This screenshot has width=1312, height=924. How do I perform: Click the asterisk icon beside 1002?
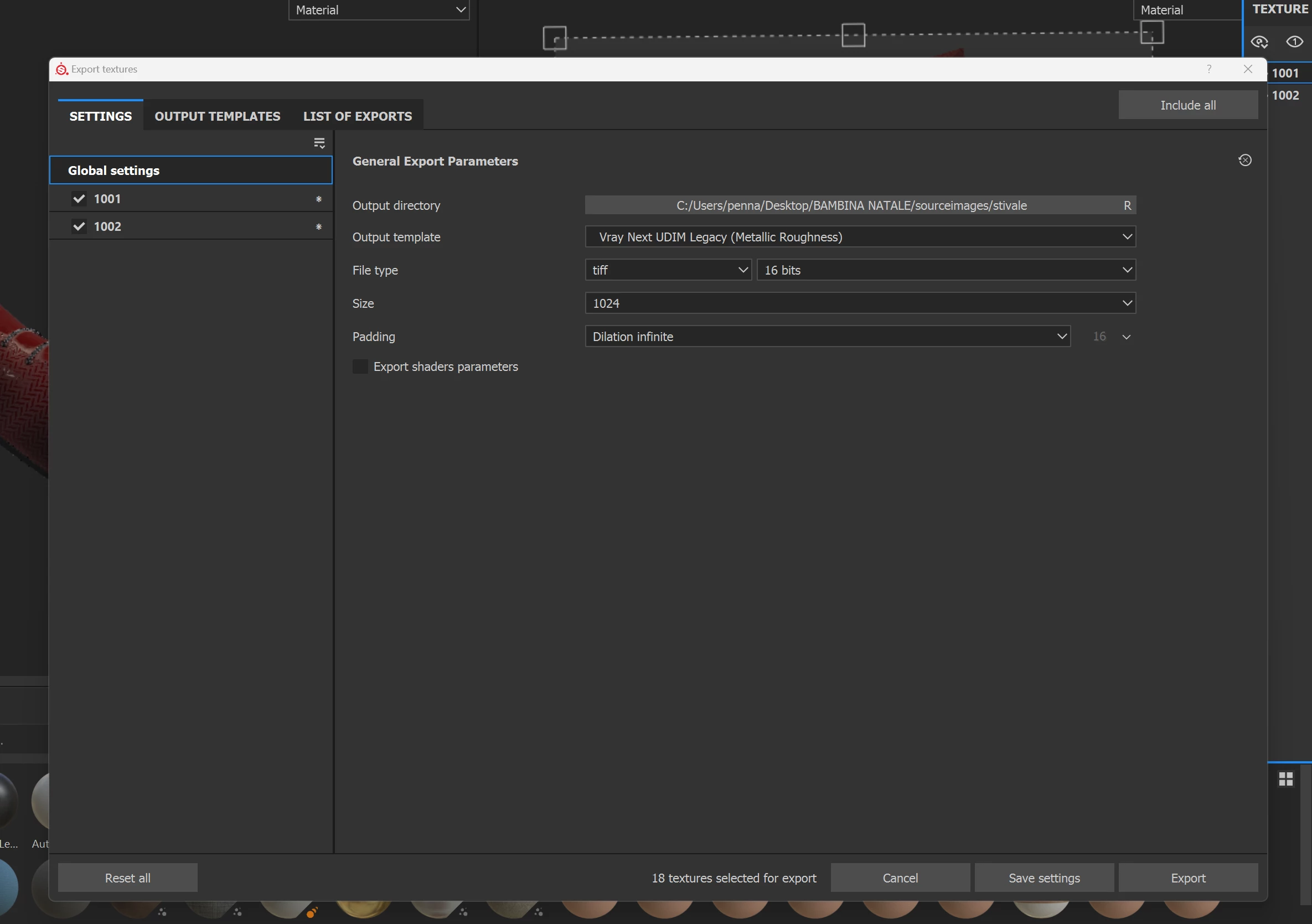pyautogui.click(x=319, y=226)
